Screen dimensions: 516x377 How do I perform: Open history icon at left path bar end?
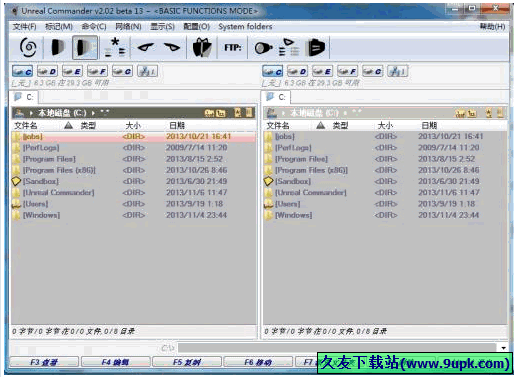[249, 113]
